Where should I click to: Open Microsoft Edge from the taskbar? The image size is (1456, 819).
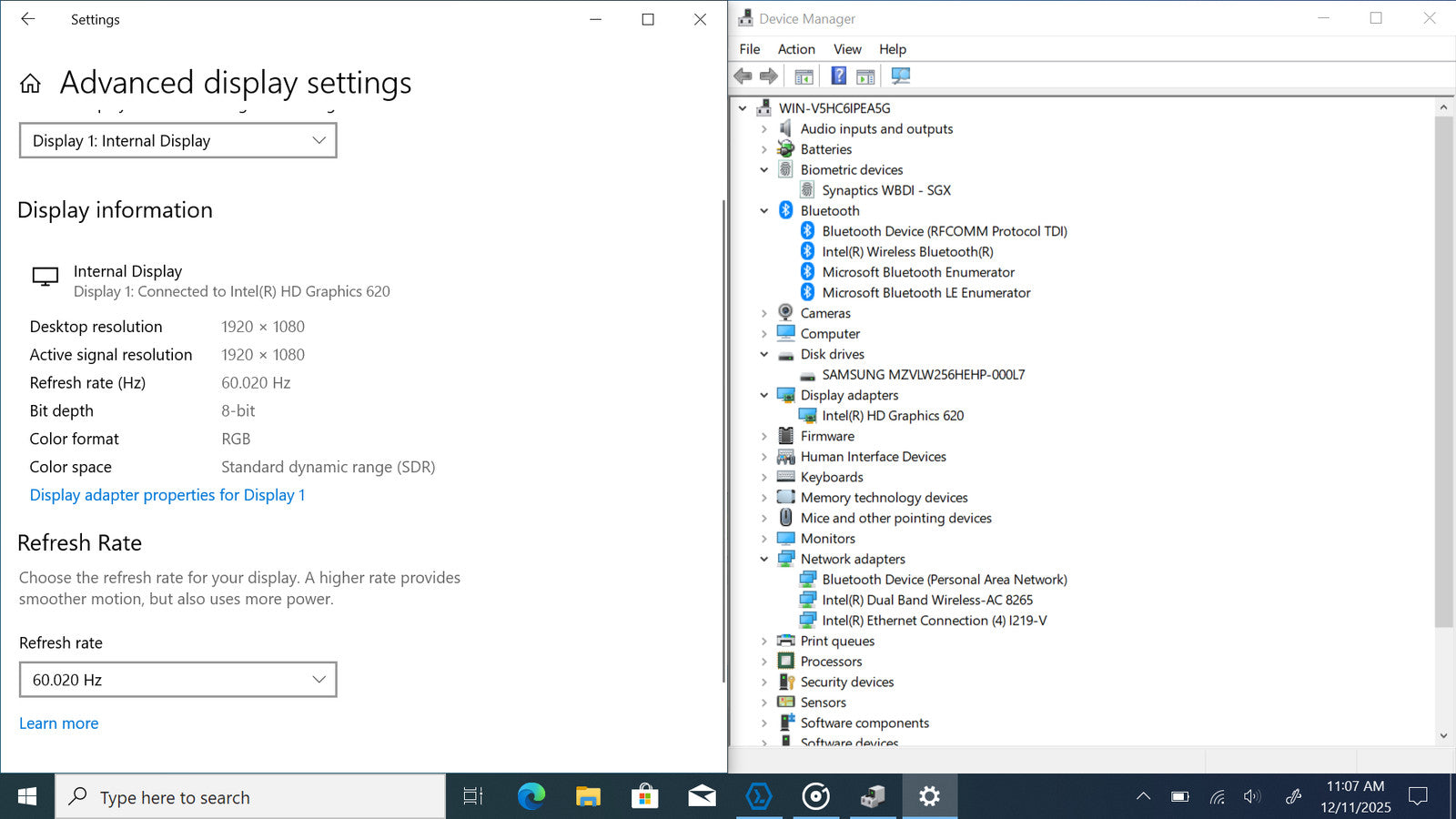coord(531,797)
